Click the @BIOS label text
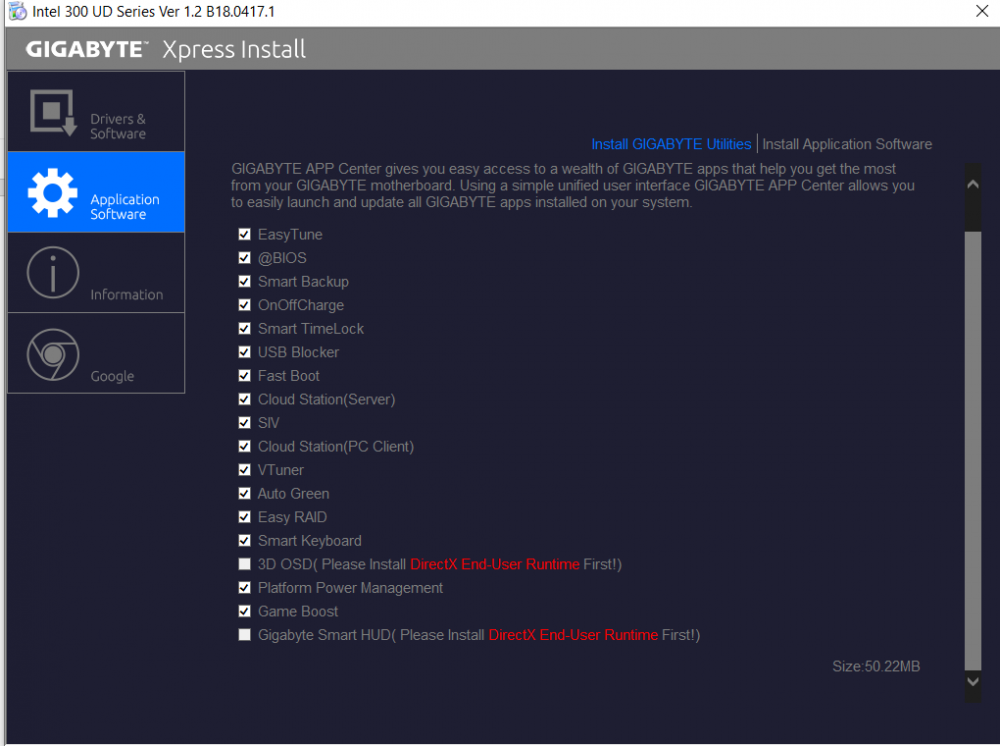The width and height of the screenshot is (1000, 746). click(282, 258)
